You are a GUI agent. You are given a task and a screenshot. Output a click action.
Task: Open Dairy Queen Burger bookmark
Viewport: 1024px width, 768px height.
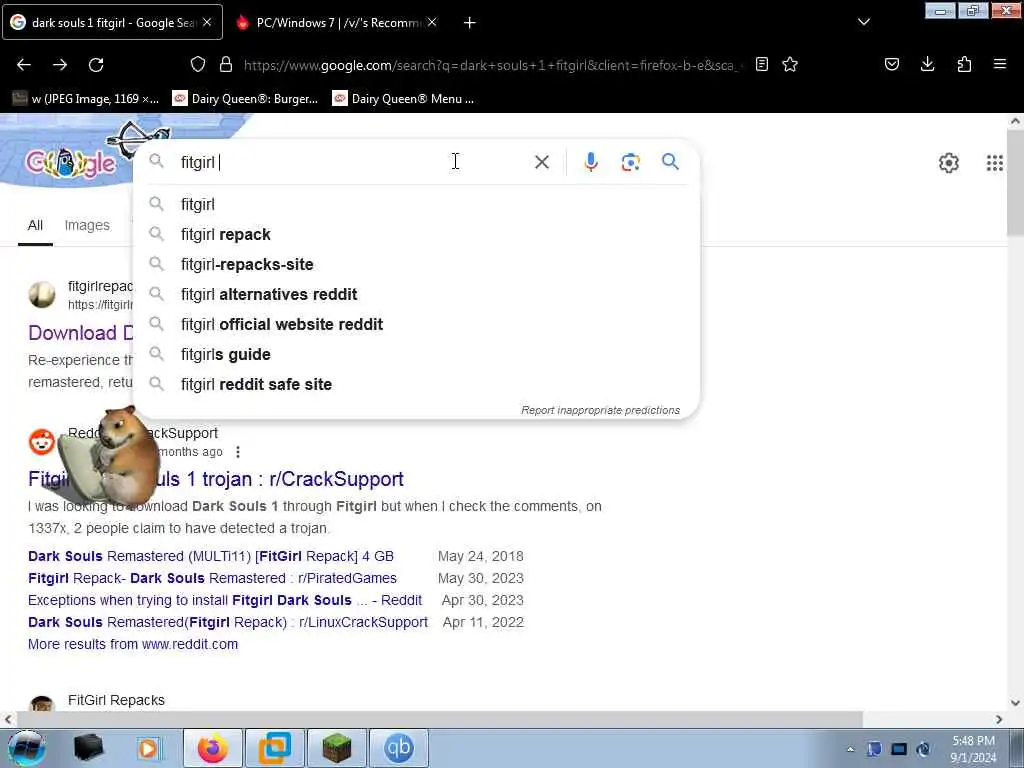point(245,99)
